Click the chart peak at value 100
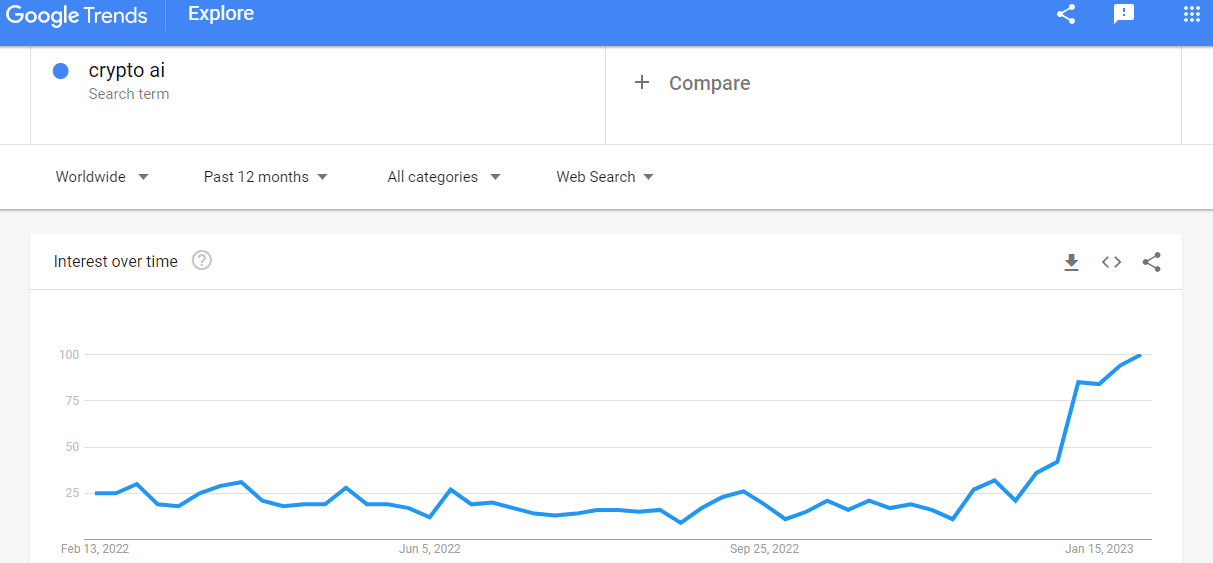Screen dimensions: 1213x563 coord(1138,355)
